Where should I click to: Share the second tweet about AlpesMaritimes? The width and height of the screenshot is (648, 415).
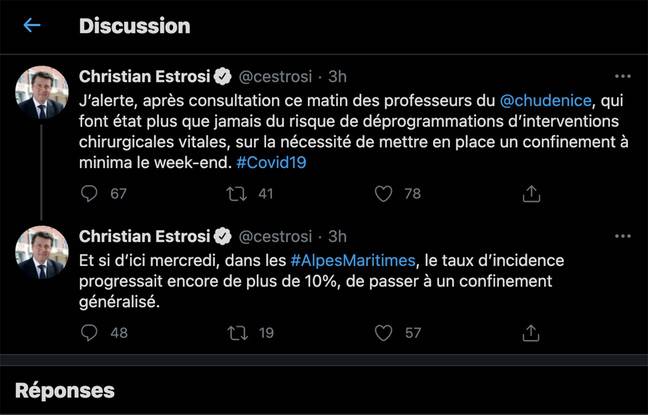pyautogui.click(x=532, y=332)
